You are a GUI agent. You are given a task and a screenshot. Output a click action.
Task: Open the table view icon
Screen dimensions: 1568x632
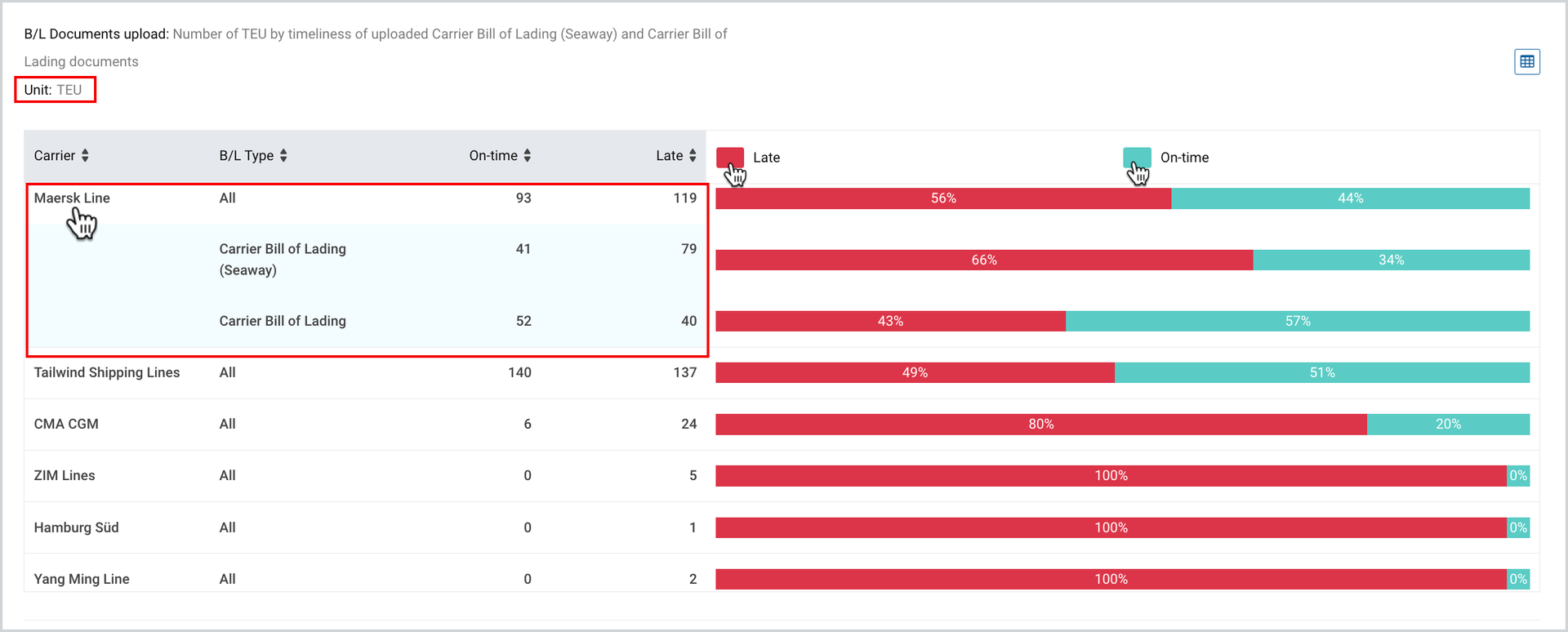click(1526, 62)
